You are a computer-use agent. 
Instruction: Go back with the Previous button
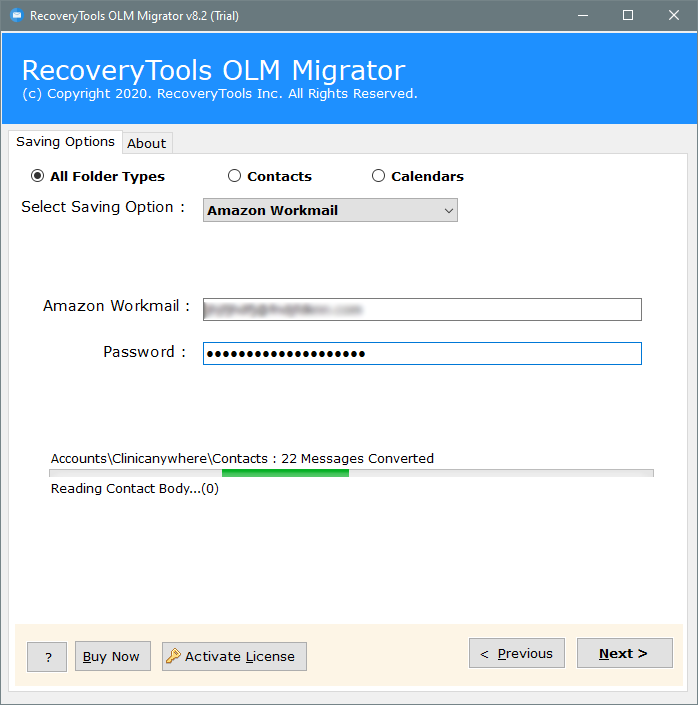(517, 653)
